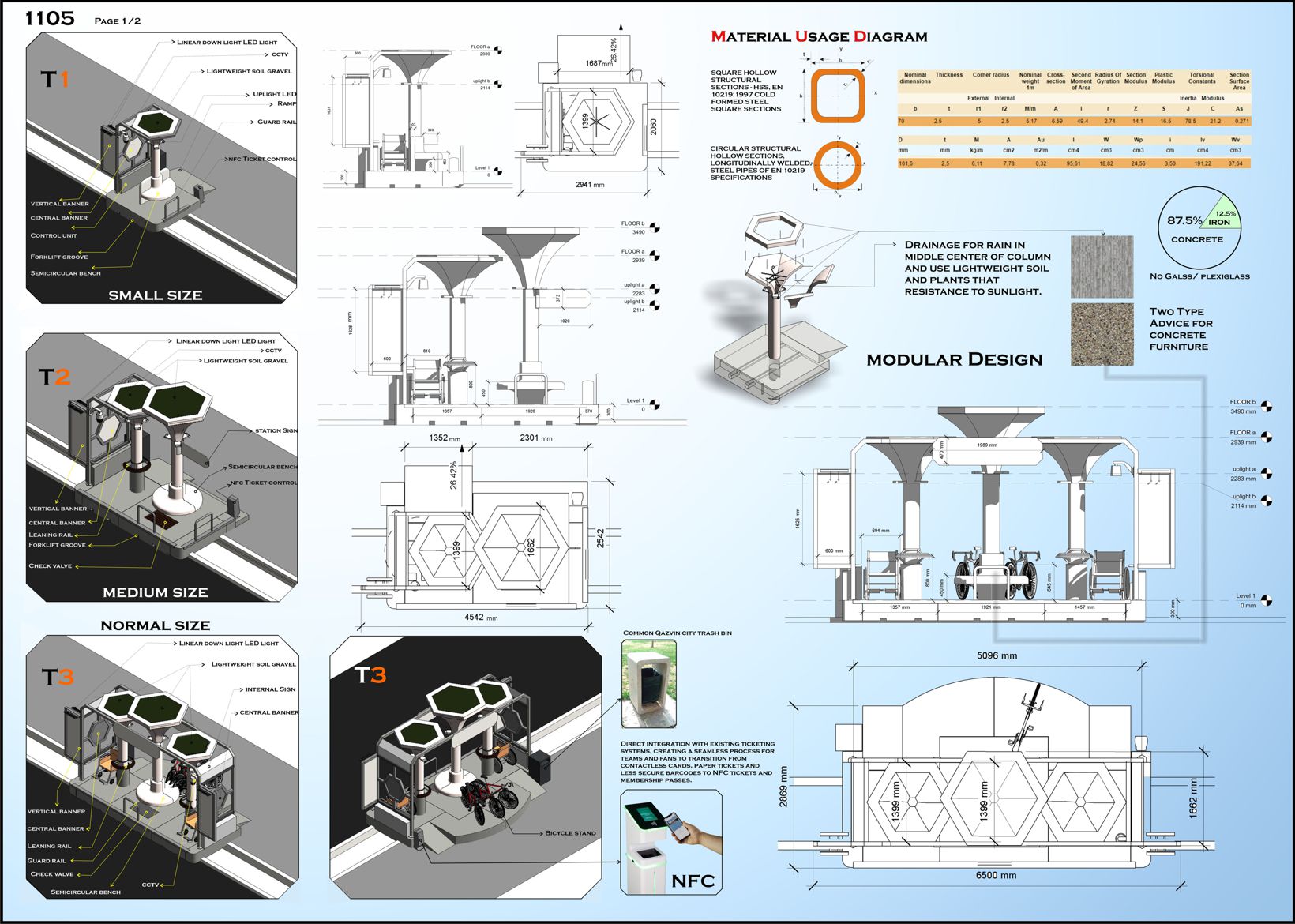Click the 5096 mm dimension label

[x=996, y=655]
